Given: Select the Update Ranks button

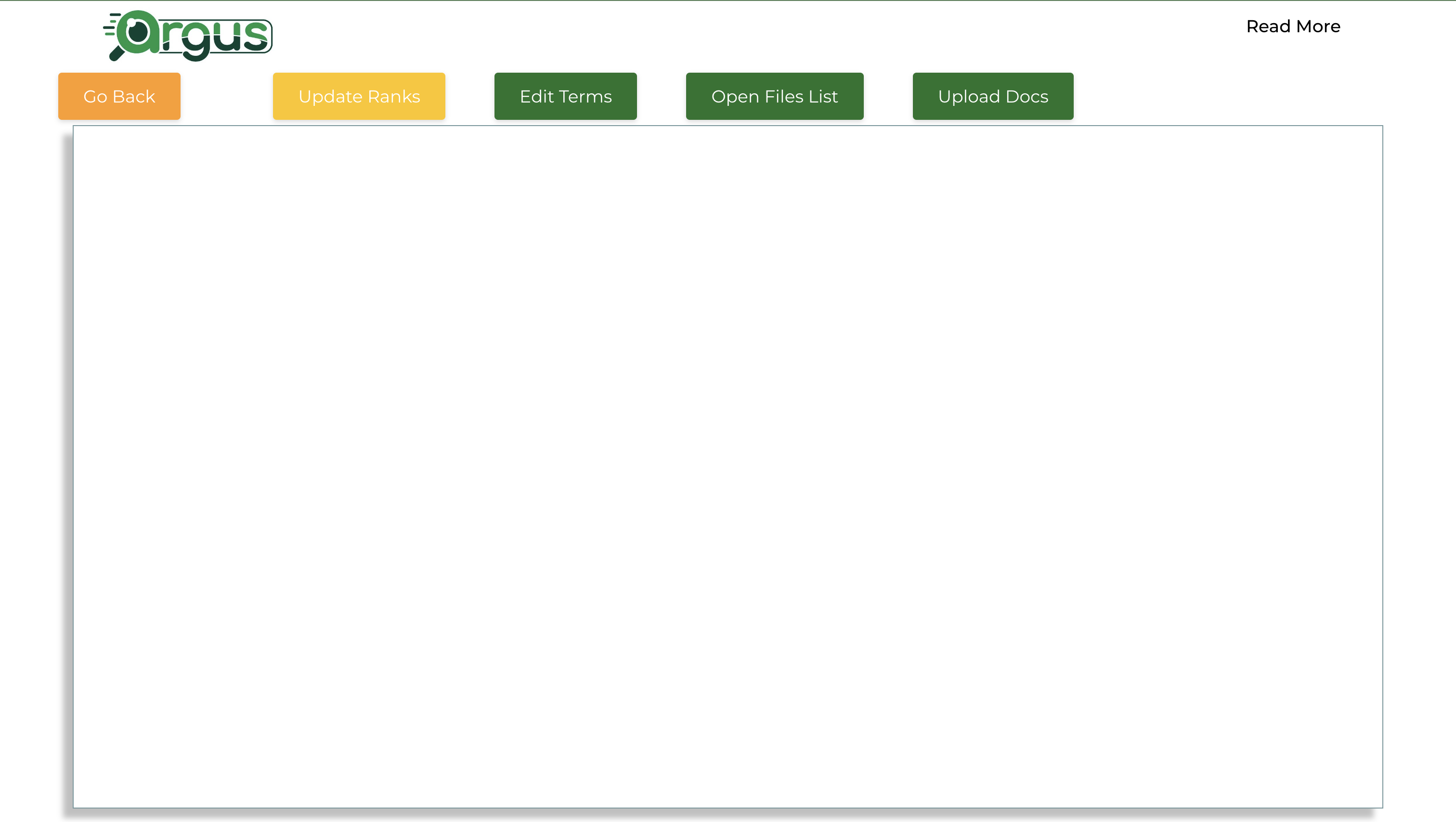Looking at the screenshot, I should tap(359, 96).
